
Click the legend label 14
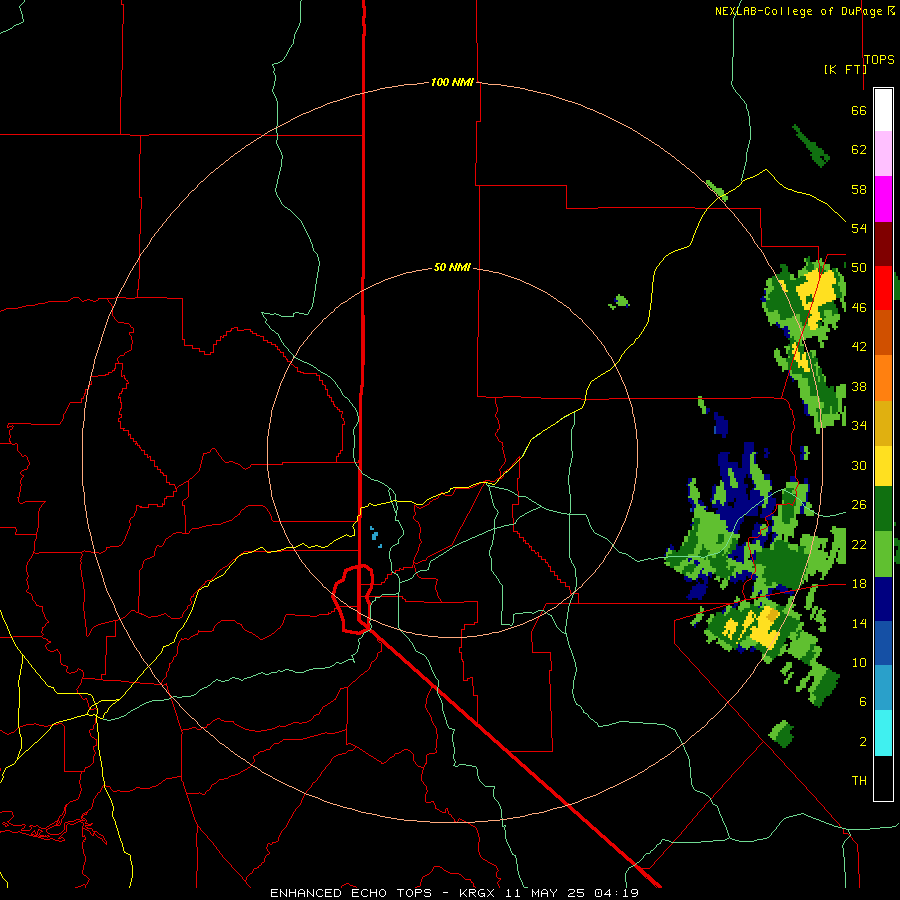point(859,623)
